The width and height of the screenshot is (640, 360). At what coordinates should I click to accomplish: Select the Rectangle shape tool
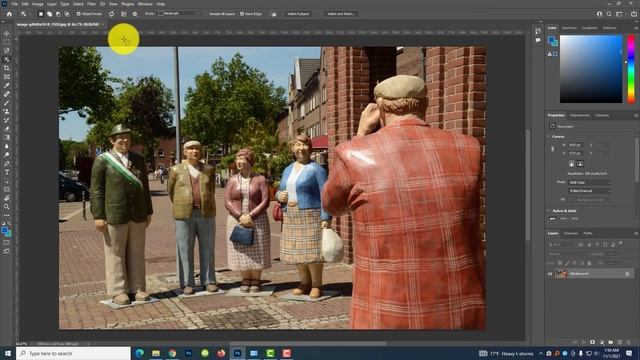click(x=7, y=189)
